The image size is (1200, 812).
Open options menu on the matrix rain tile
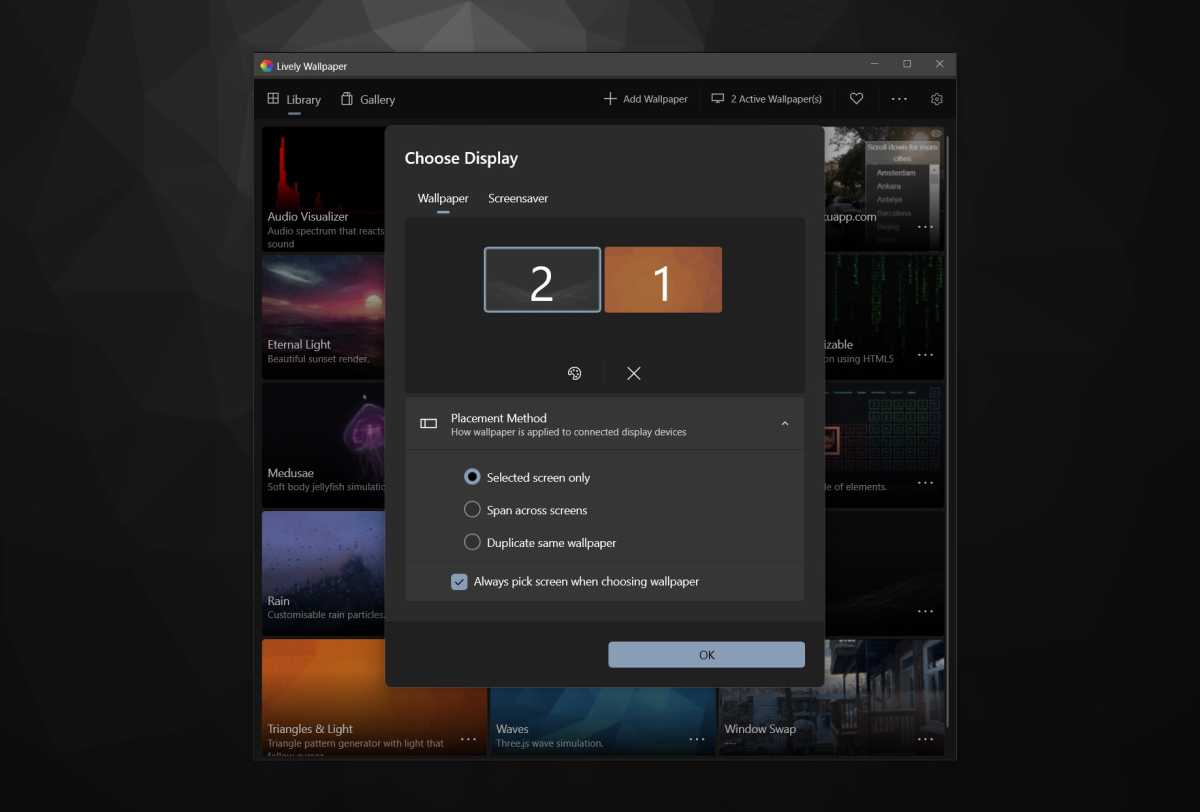point(925,354)
